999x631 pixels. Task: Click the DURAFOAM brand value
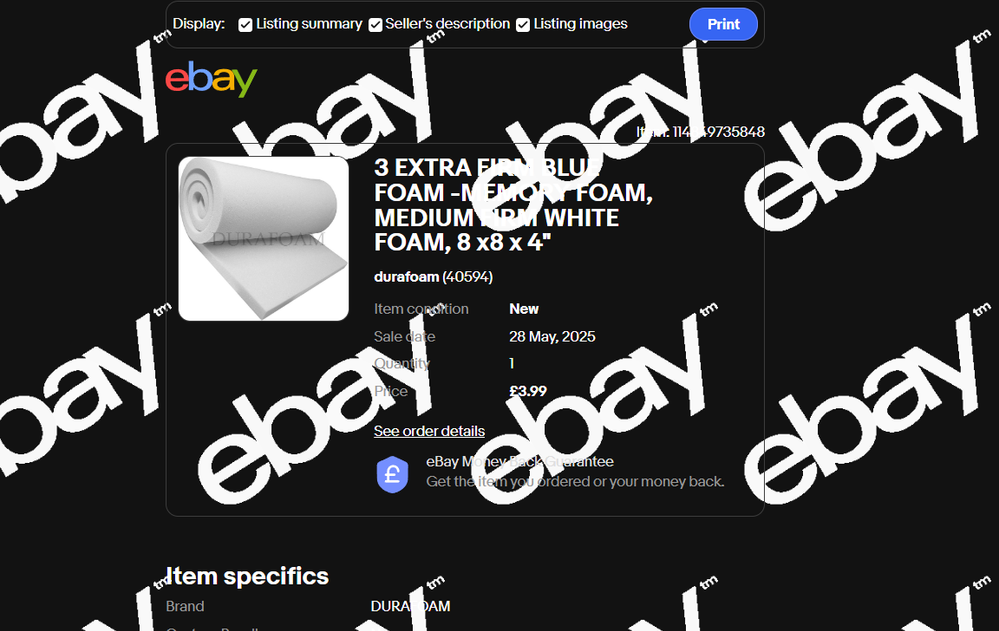click(x=410, y=606)
